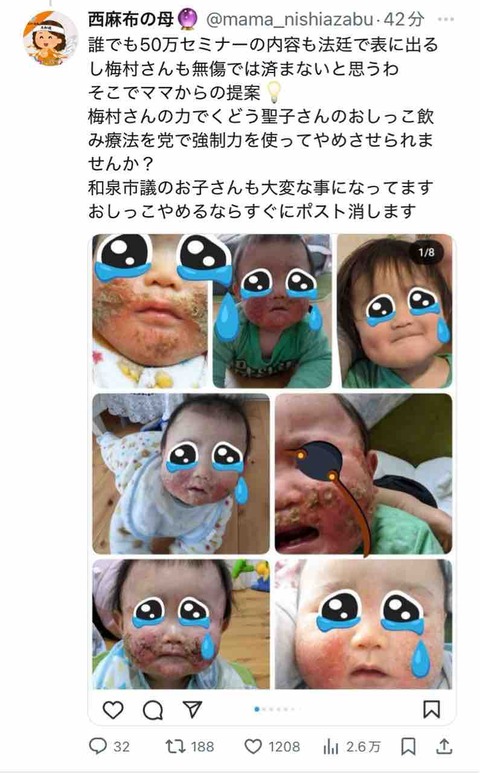Screen dimensions: 480x773
Task: Like the tweet with 1208 likes
Action: click(x=272, y=746)
